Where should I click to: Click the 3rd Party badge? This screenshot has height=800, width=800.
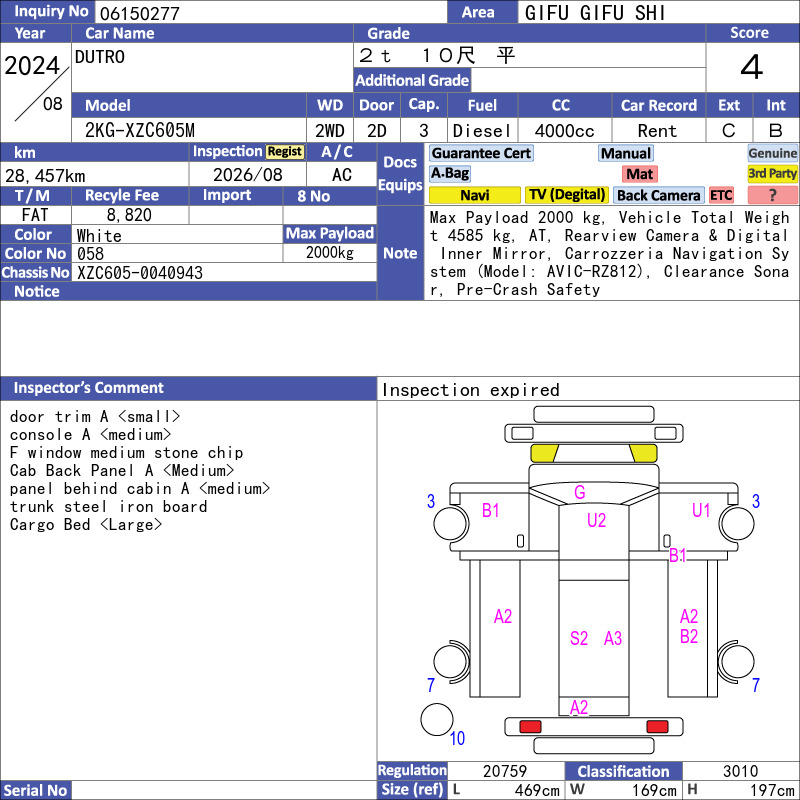tap(772, 173)
